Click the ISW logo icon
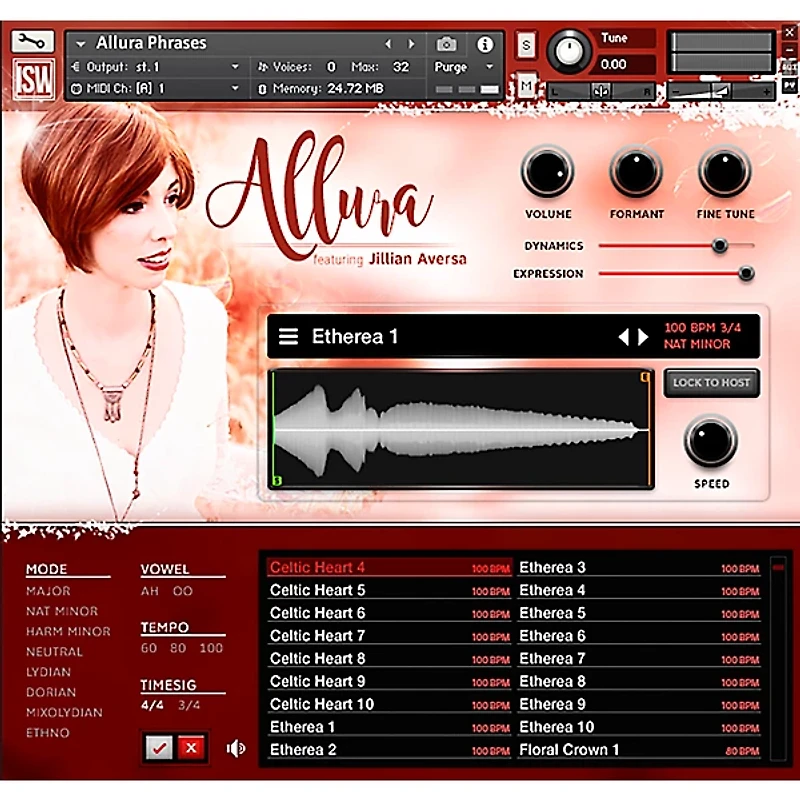This screenshot has height=800, width=800. [x=33, y=79]
